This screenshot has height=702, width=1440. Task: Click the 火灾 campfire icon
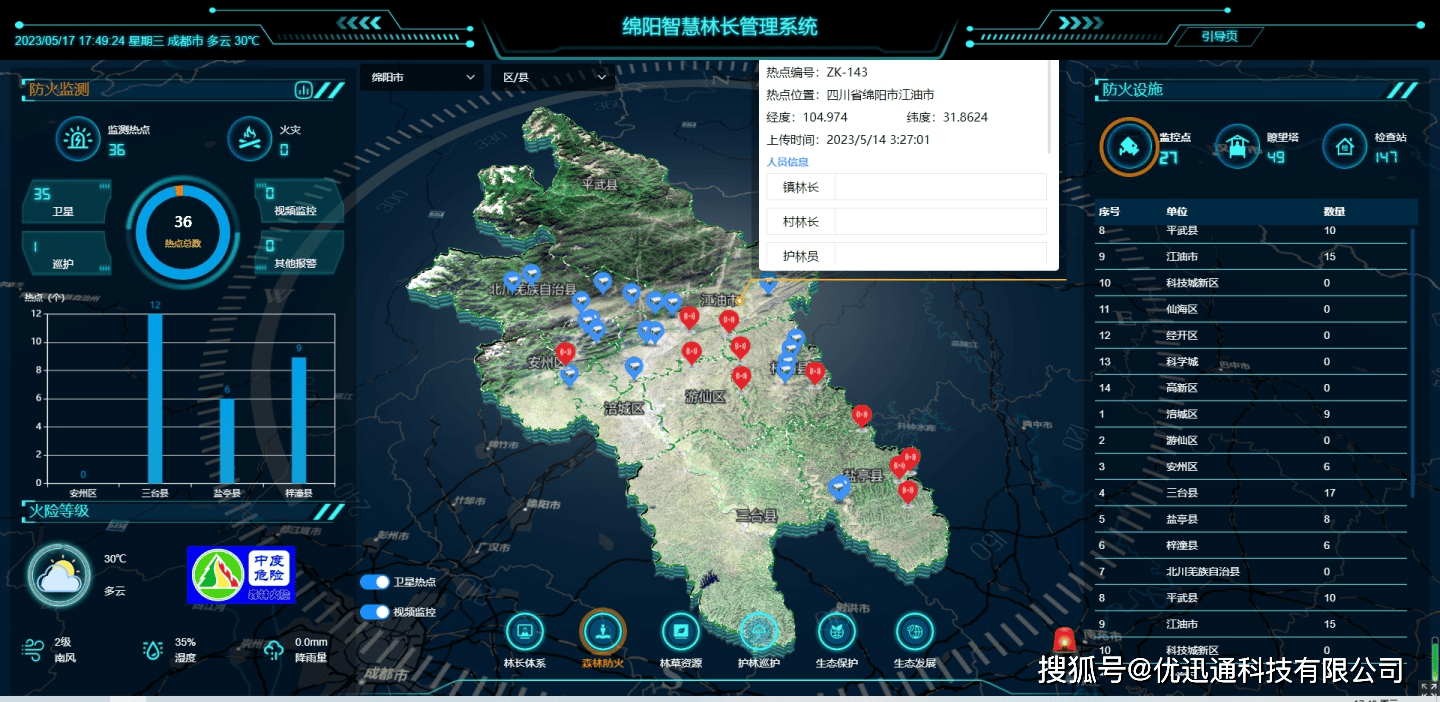pyautogui.click(x=249, y=140)
